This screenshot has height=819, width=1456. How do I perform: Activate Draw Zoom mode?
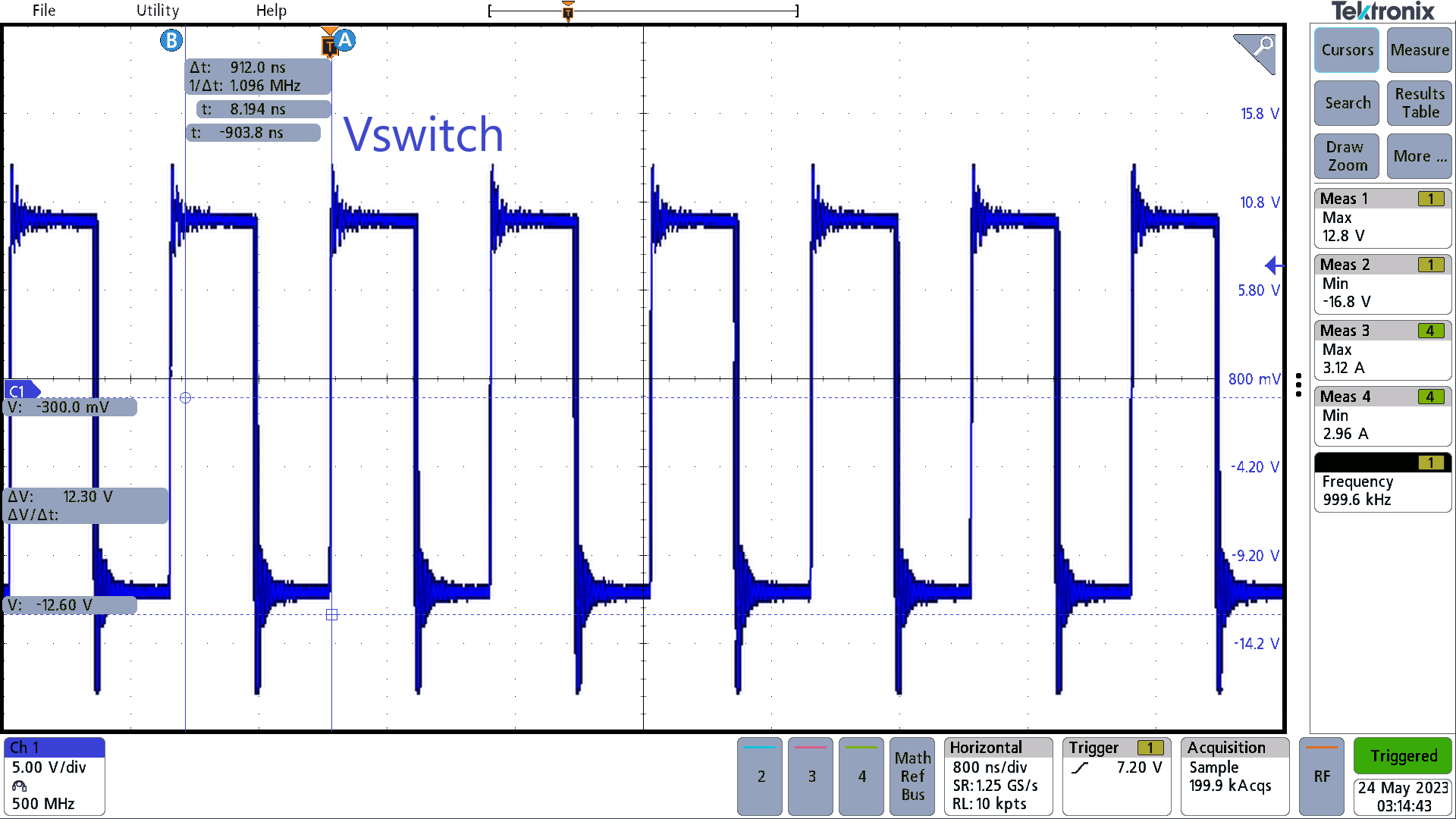click(1346, 156)
